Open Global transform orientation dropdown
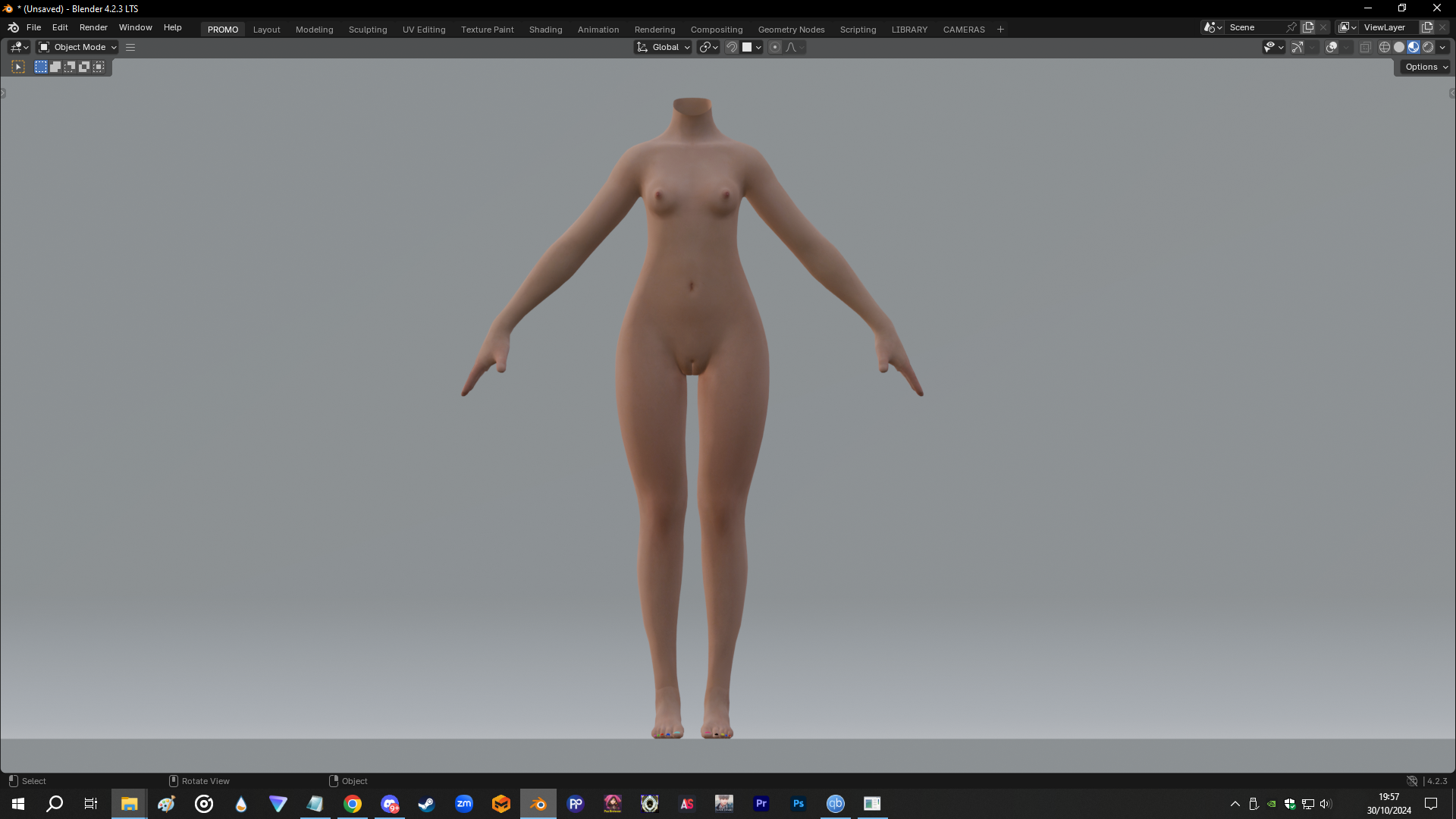 pyautogui.click(x=663, y=47)
